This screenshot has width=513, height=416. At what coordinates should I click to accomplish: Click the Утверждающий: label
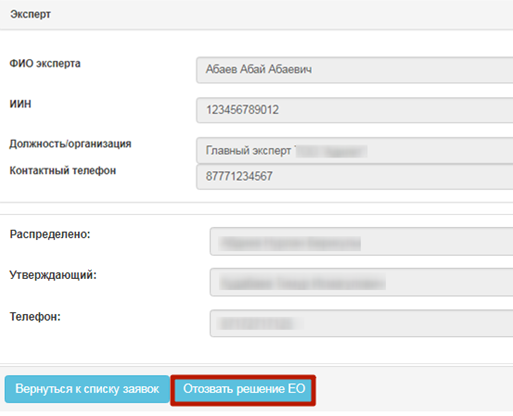(53, 275)
